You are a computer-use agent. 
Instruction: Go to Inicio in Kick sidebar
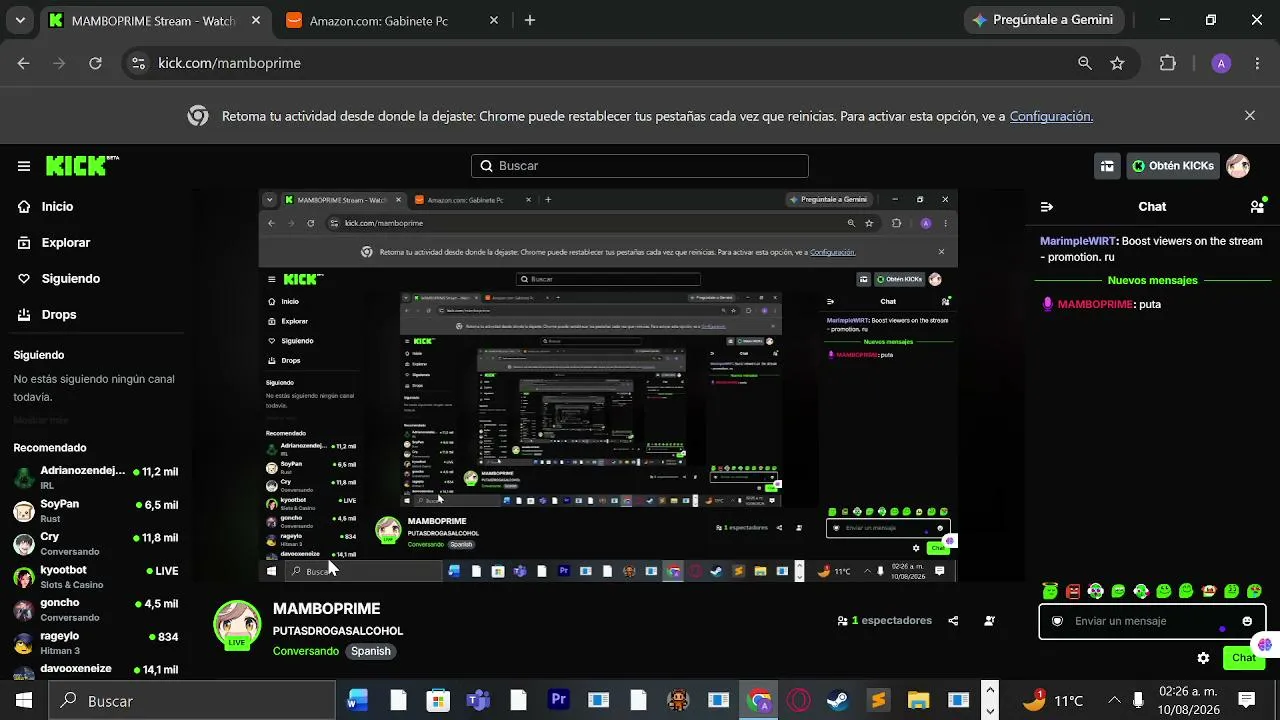click(x=46, y=207)
